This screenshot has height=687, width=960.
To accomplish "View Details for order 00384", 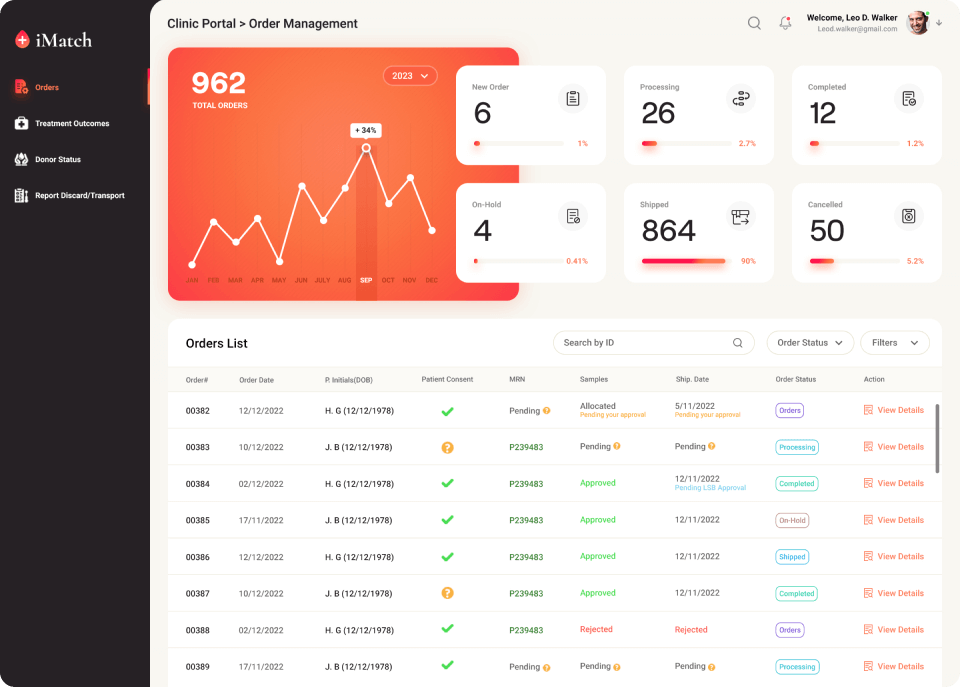I will [x=894, y=483].
